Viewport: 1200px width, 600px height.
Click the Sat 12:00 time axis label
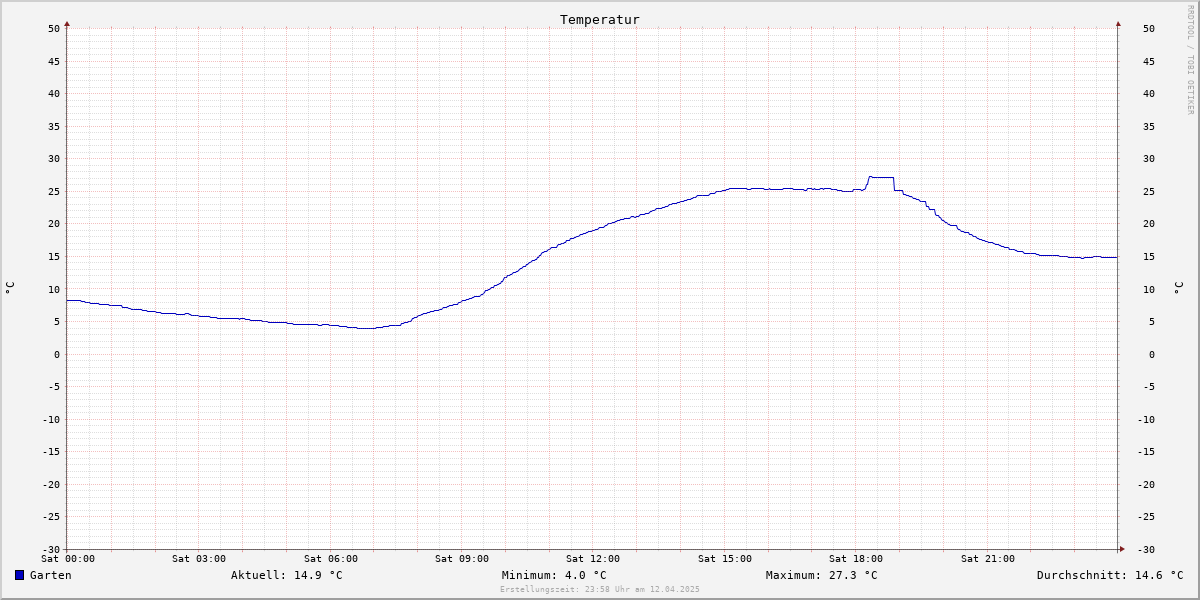(593, 559)
